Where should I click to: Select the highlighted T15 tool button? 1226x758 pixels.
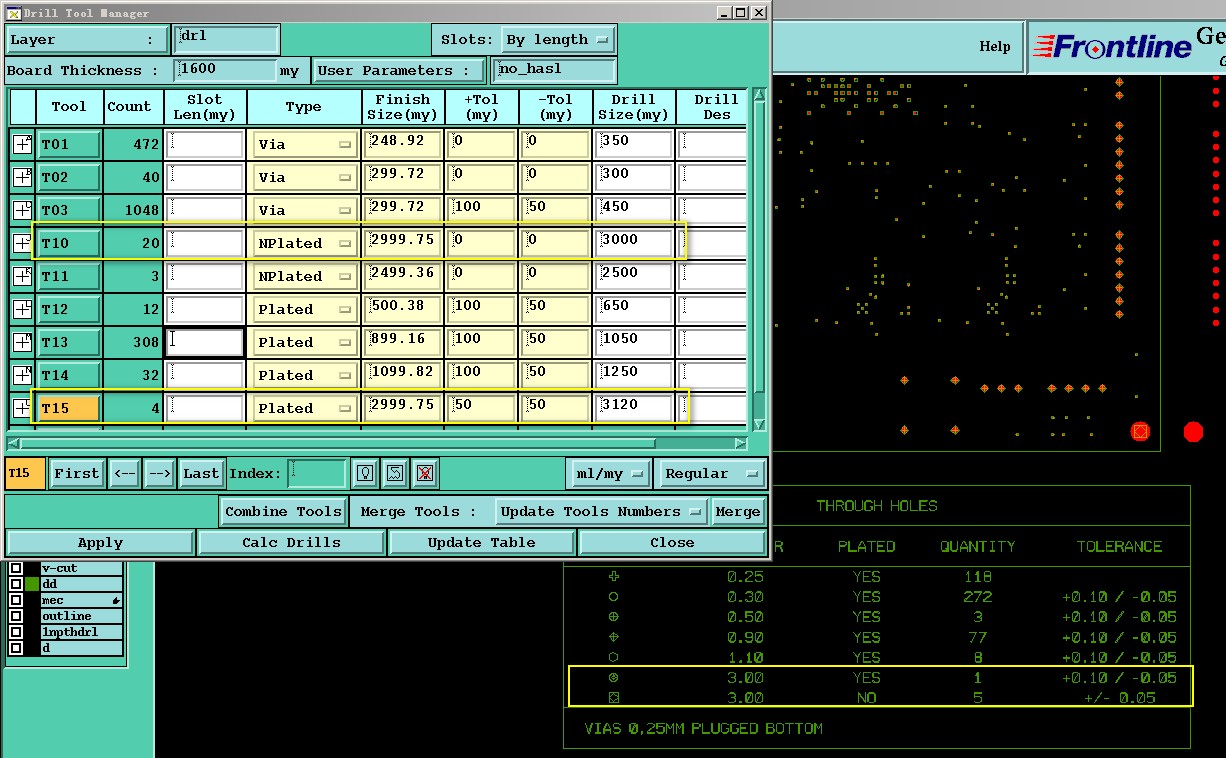click(69, 408)
